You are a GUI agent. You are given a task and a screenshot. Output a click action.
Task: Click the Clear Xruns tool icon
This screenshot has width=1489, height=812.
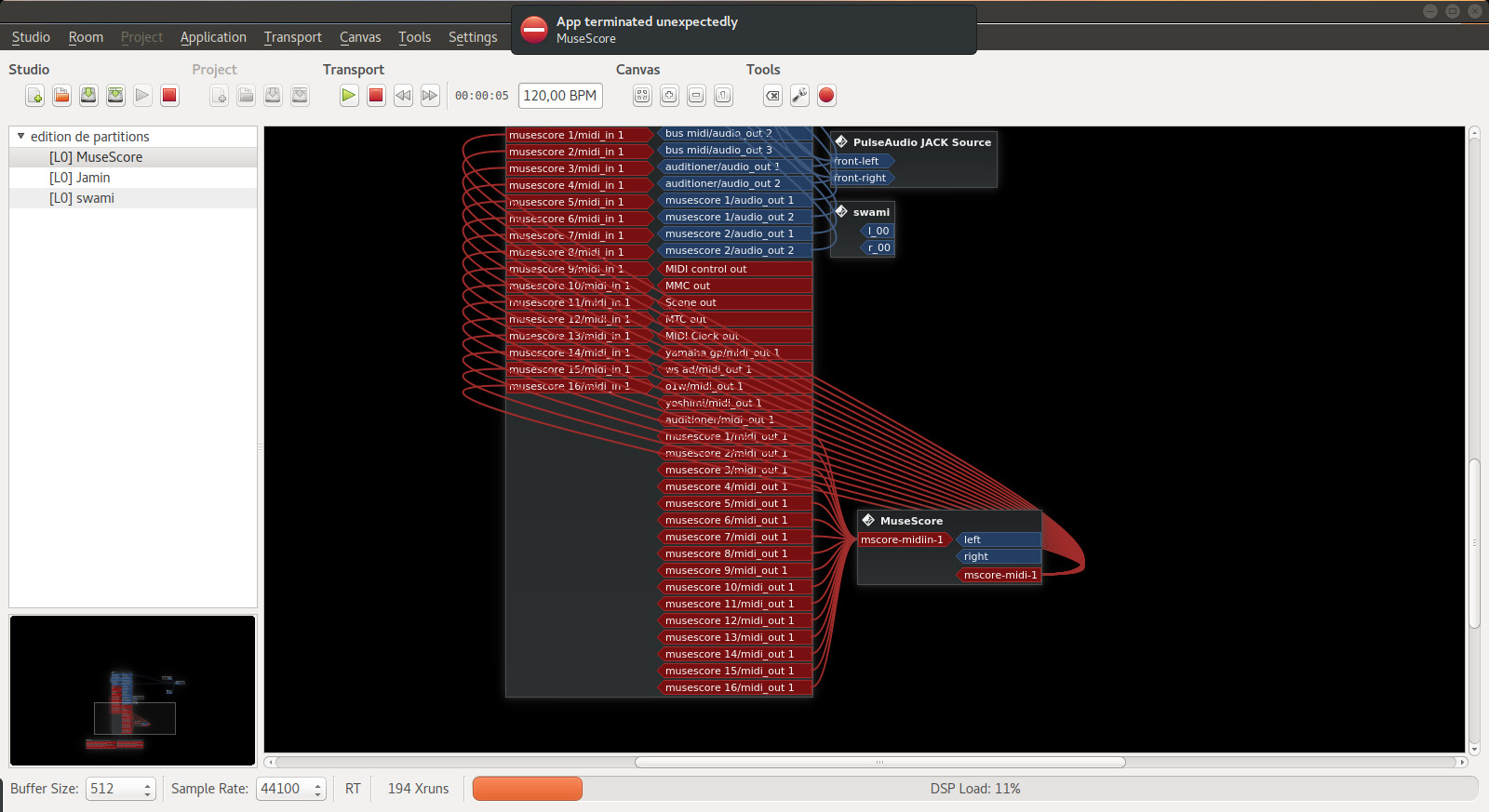(772, 95)
